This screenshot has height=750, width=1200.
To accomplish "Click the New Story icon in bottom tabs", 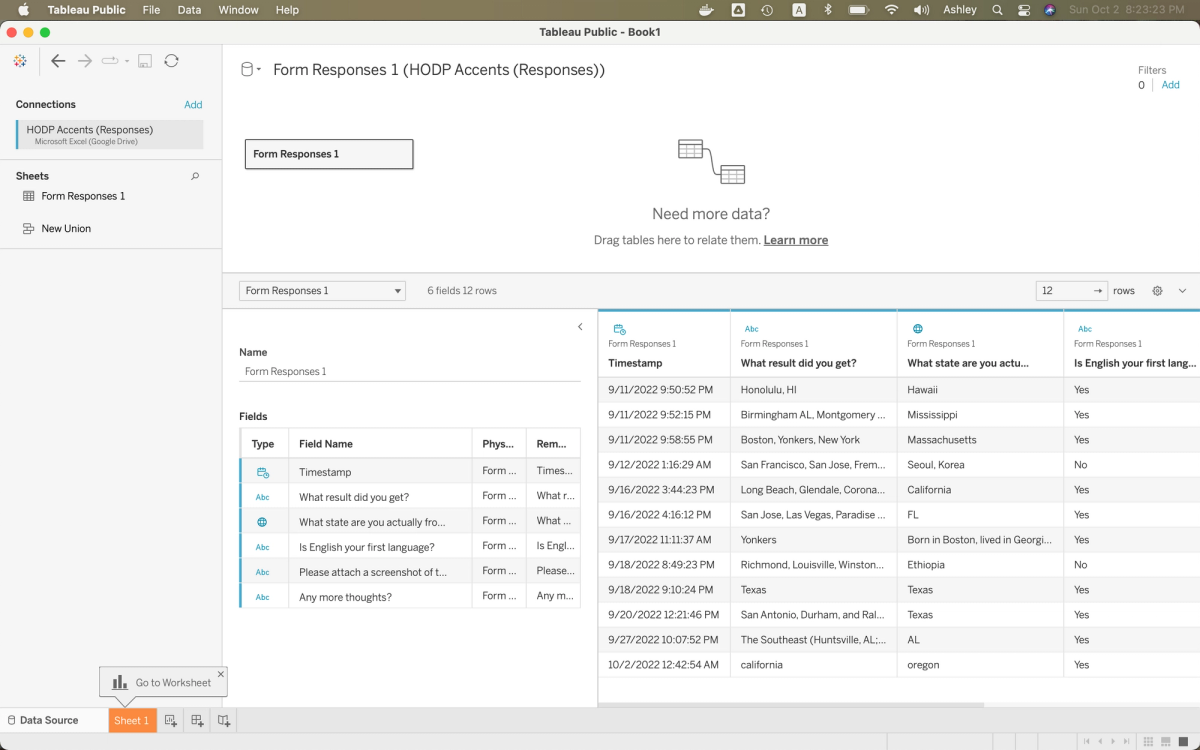I will click(223, 720).
